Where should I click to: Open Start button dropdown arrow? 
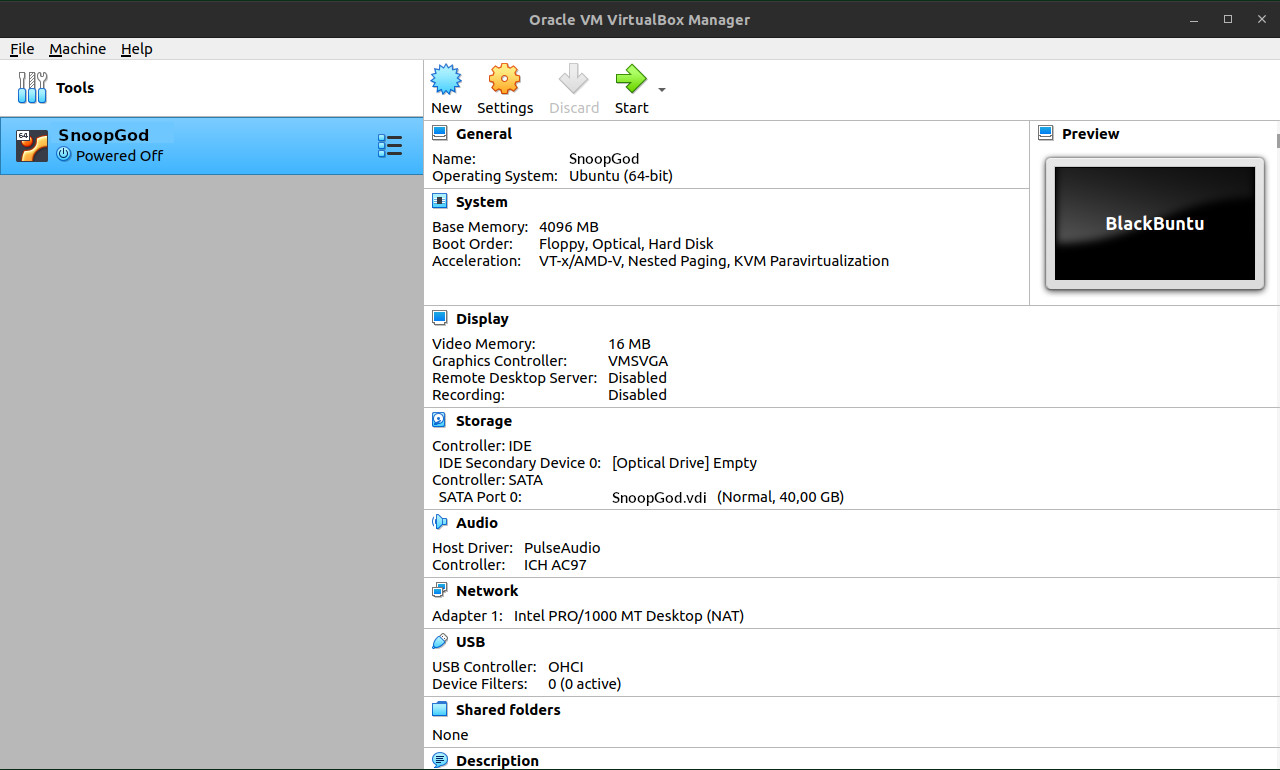point(662,90)
